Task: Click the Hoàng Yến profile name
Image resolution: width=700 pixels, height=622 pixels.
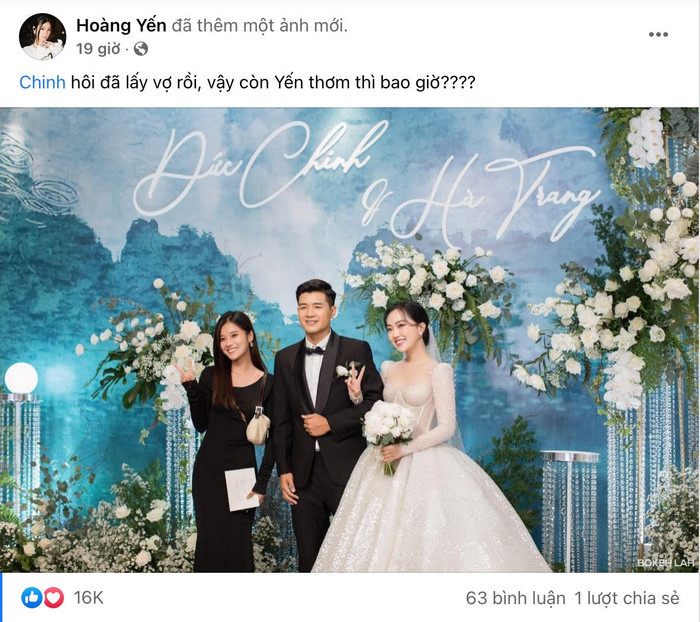Action: [x=121, y=25]
